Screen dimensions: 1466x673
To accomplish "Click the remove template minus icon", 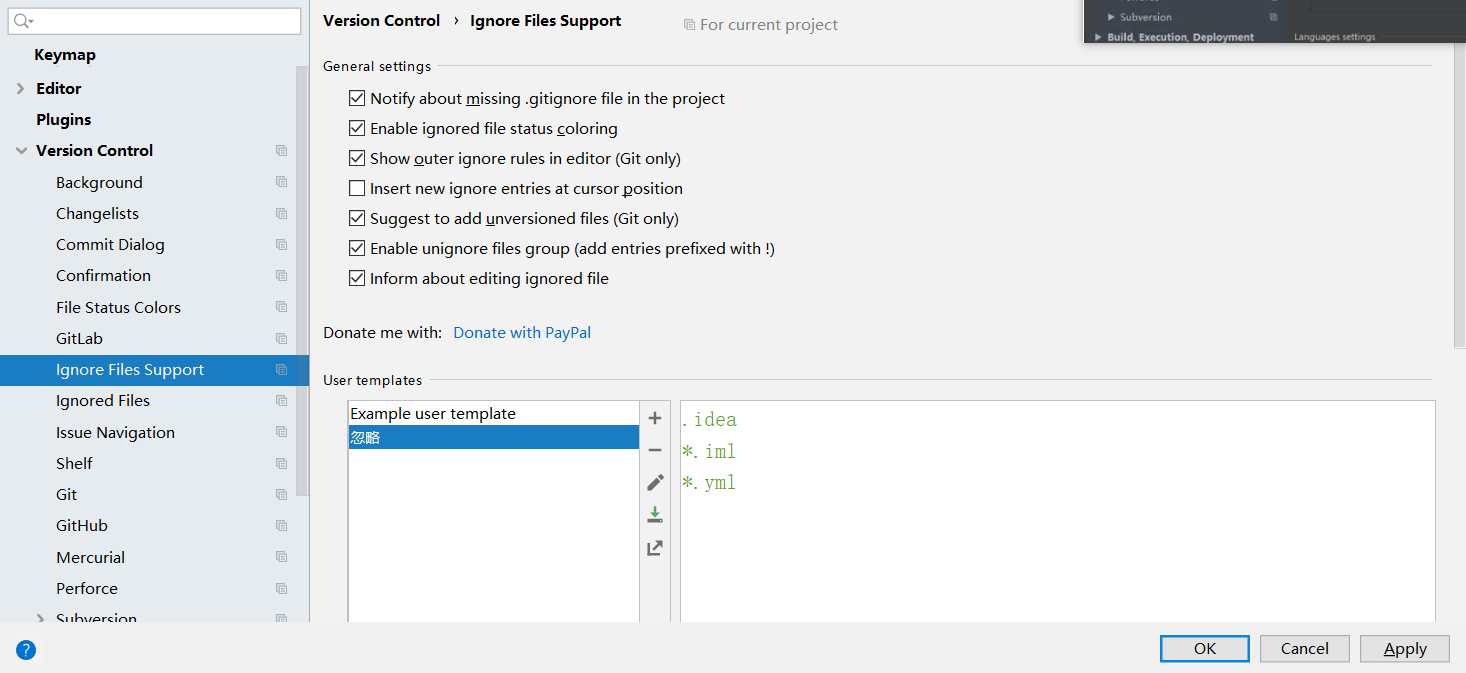I will (x=655, y=450).
